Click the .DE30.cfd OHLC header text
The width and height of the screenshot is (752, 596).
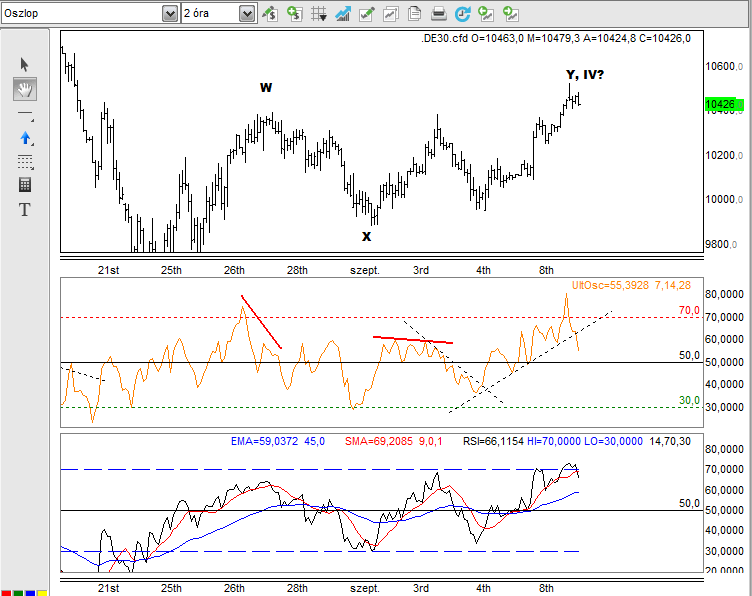click(x=556, y=38)
